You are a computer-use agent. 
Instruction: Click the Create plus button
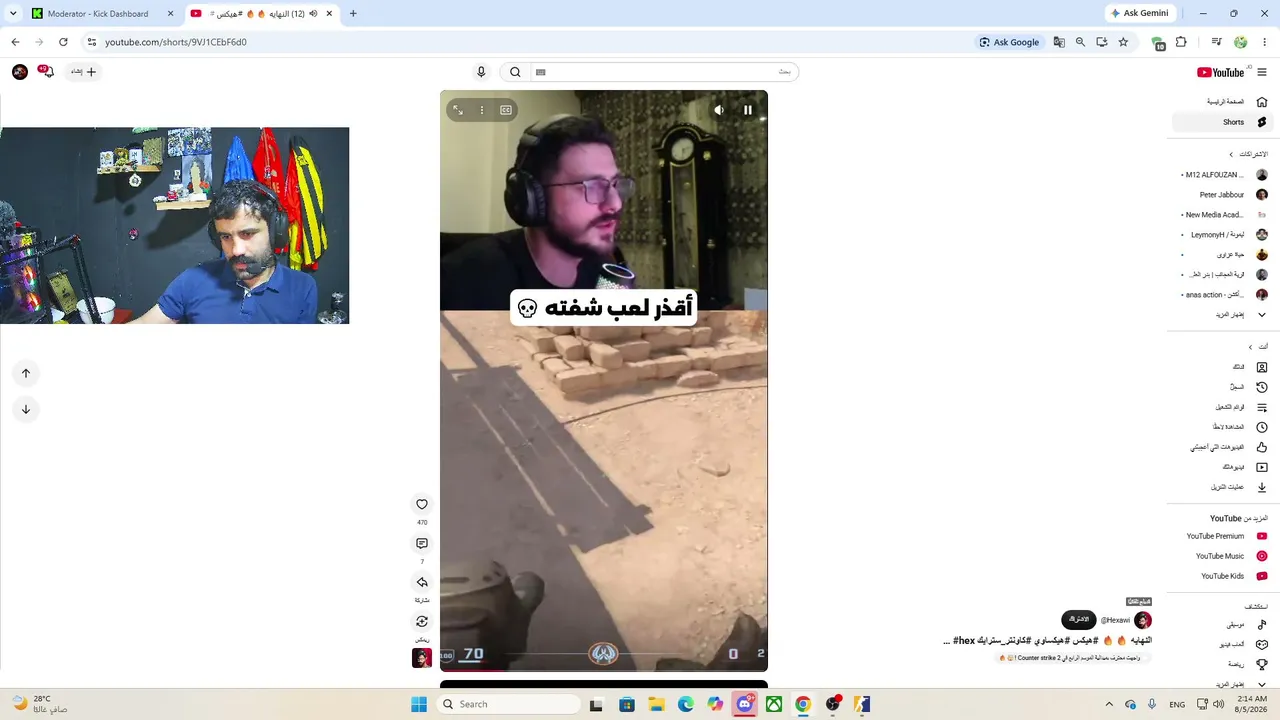click(84, 72)
